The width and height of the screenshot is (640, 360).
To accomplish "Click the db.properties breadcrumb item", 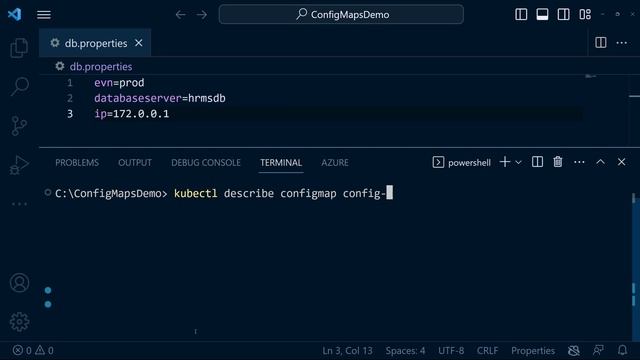I will (101, 67).
